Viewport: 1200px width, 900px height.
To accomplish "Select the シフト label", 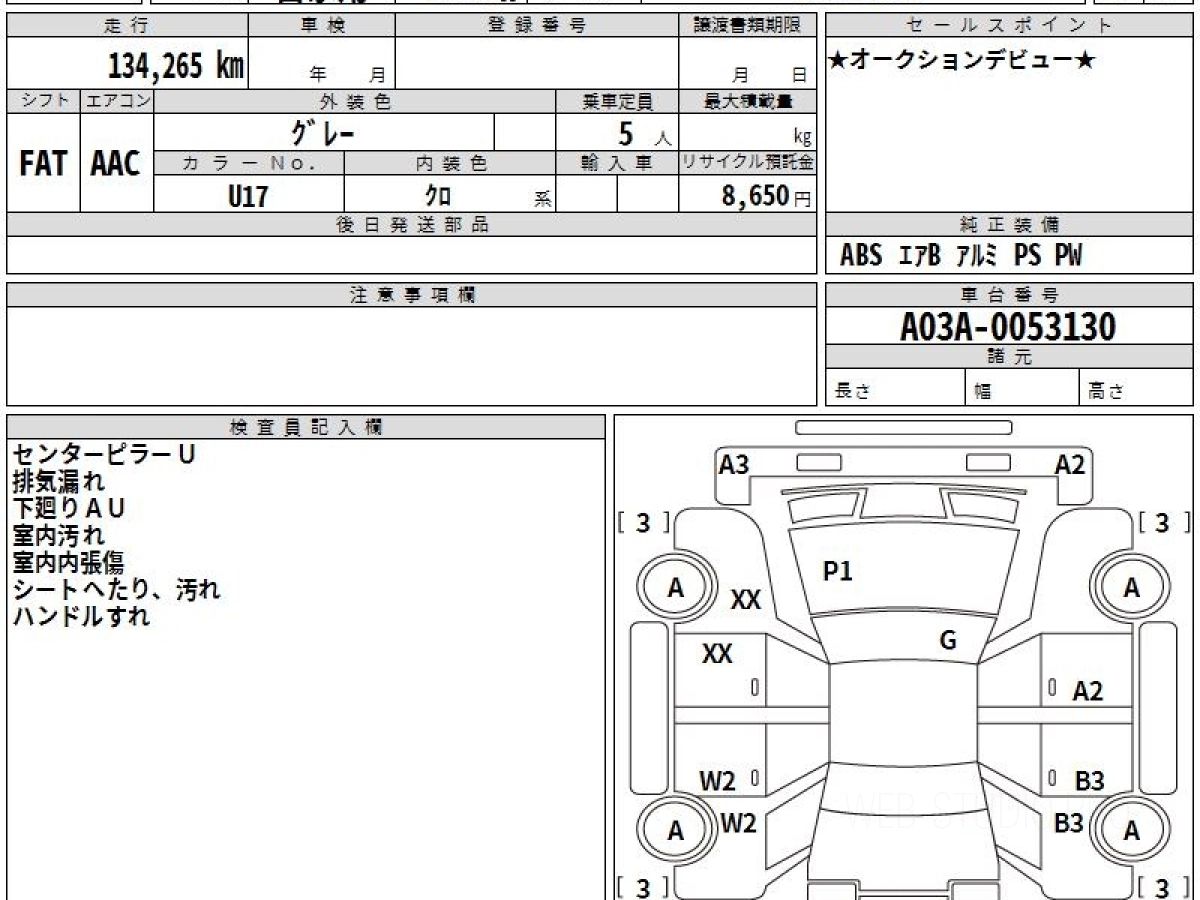I will pyautogui.click(x=44, y=101).
